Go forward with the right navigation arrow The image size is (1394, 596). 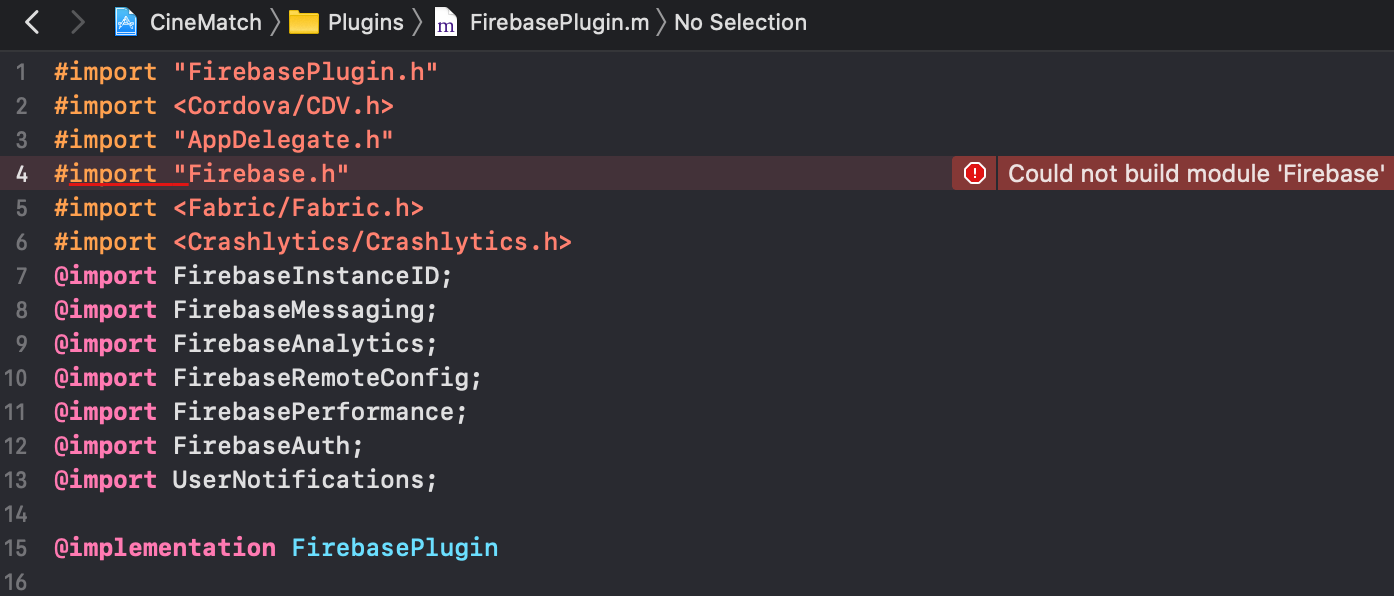click(x=78, y=22)
